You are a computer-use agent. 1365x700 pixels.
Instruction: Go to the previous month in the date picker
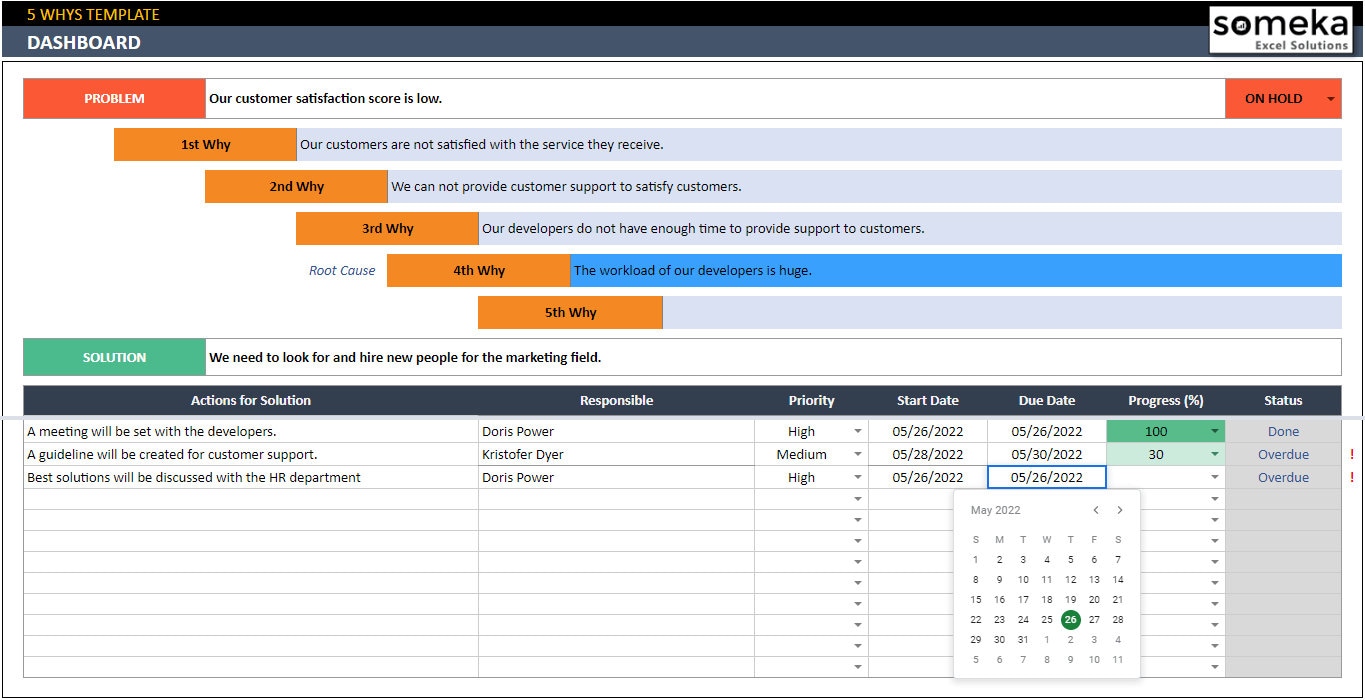pos(1096,510)
